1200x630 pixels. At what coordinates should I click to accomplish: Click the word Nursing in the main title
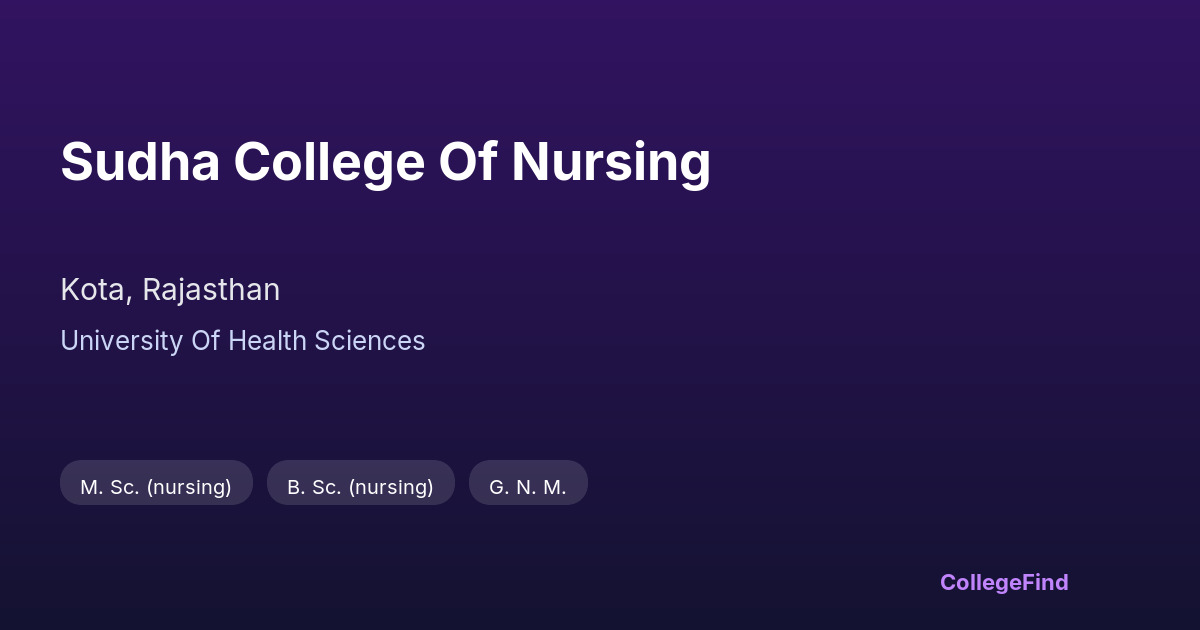click(611, 162)
